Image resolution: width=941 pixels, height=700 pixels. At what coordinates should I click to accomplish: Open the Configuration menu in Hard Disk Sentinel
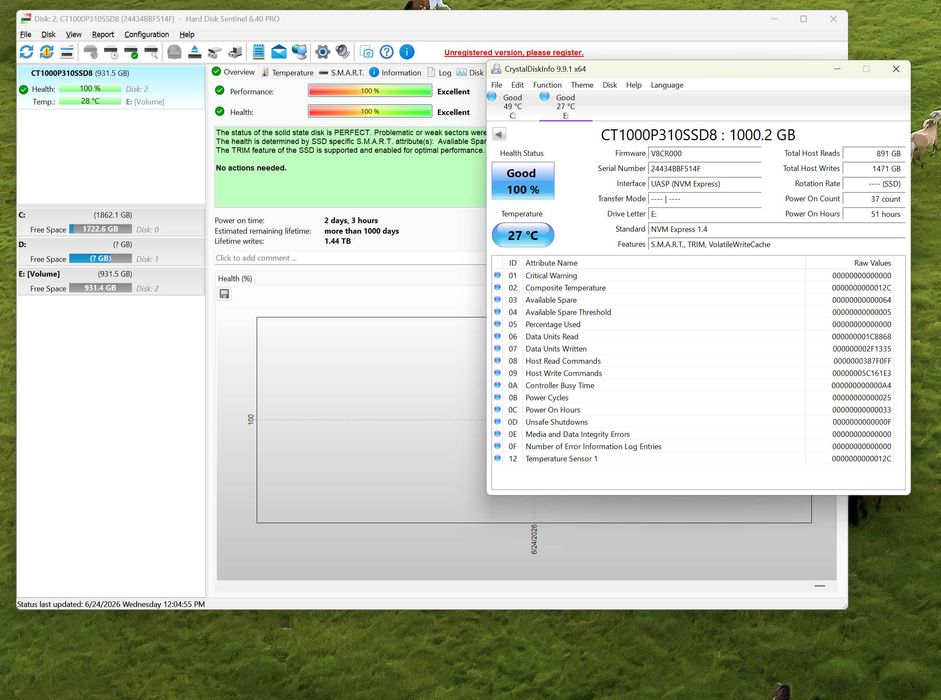coord(146,34)
